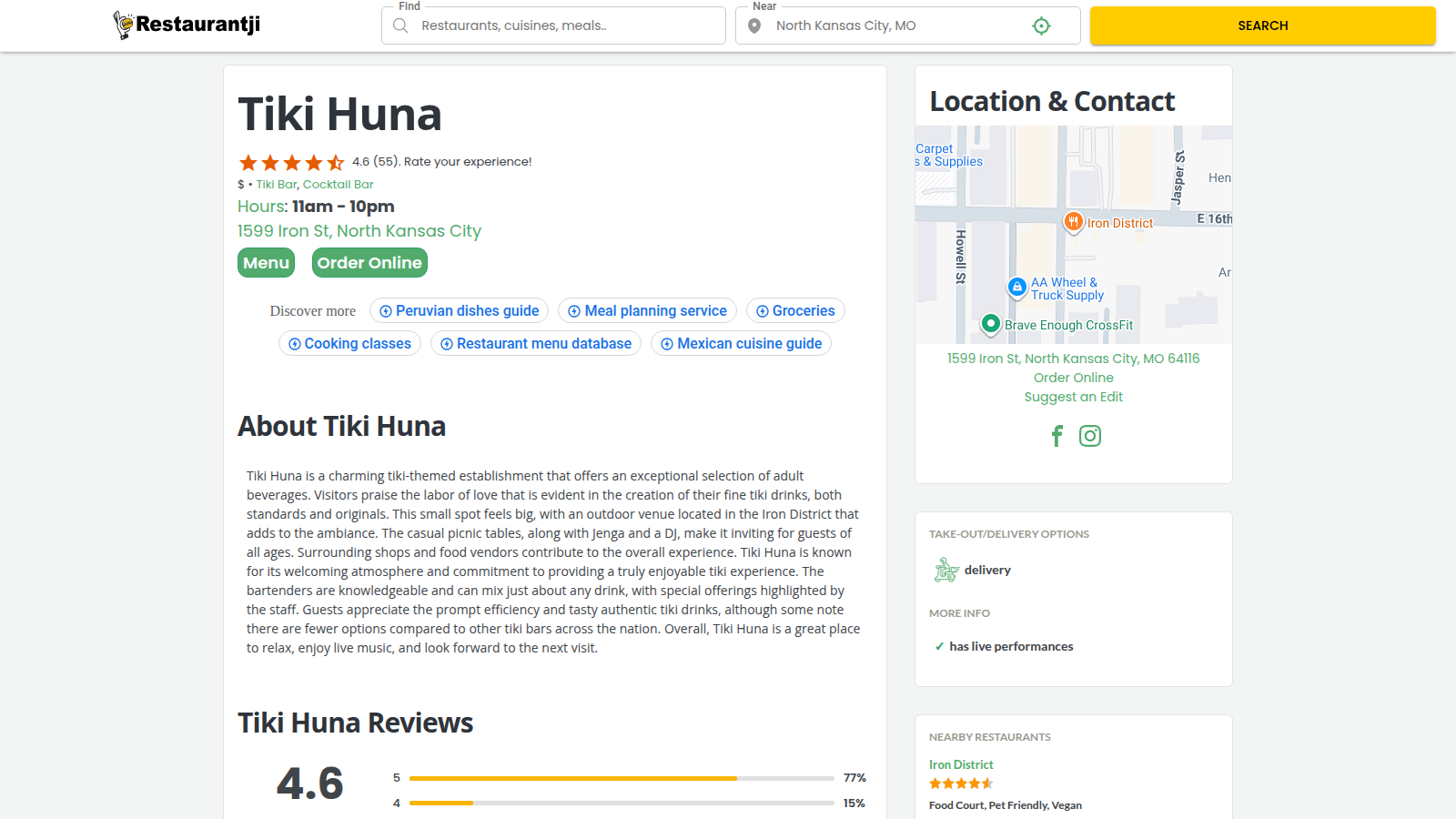Select the Peruvian dishes guide chip
Image resolution: width=1456 pixels, height=819 pixels.
click(459, 311)
